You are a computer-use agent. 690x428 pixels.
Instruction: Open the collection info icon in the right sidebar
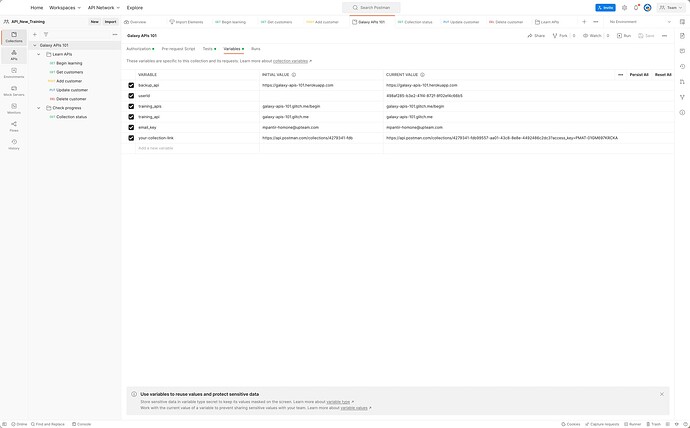point(682,113)
